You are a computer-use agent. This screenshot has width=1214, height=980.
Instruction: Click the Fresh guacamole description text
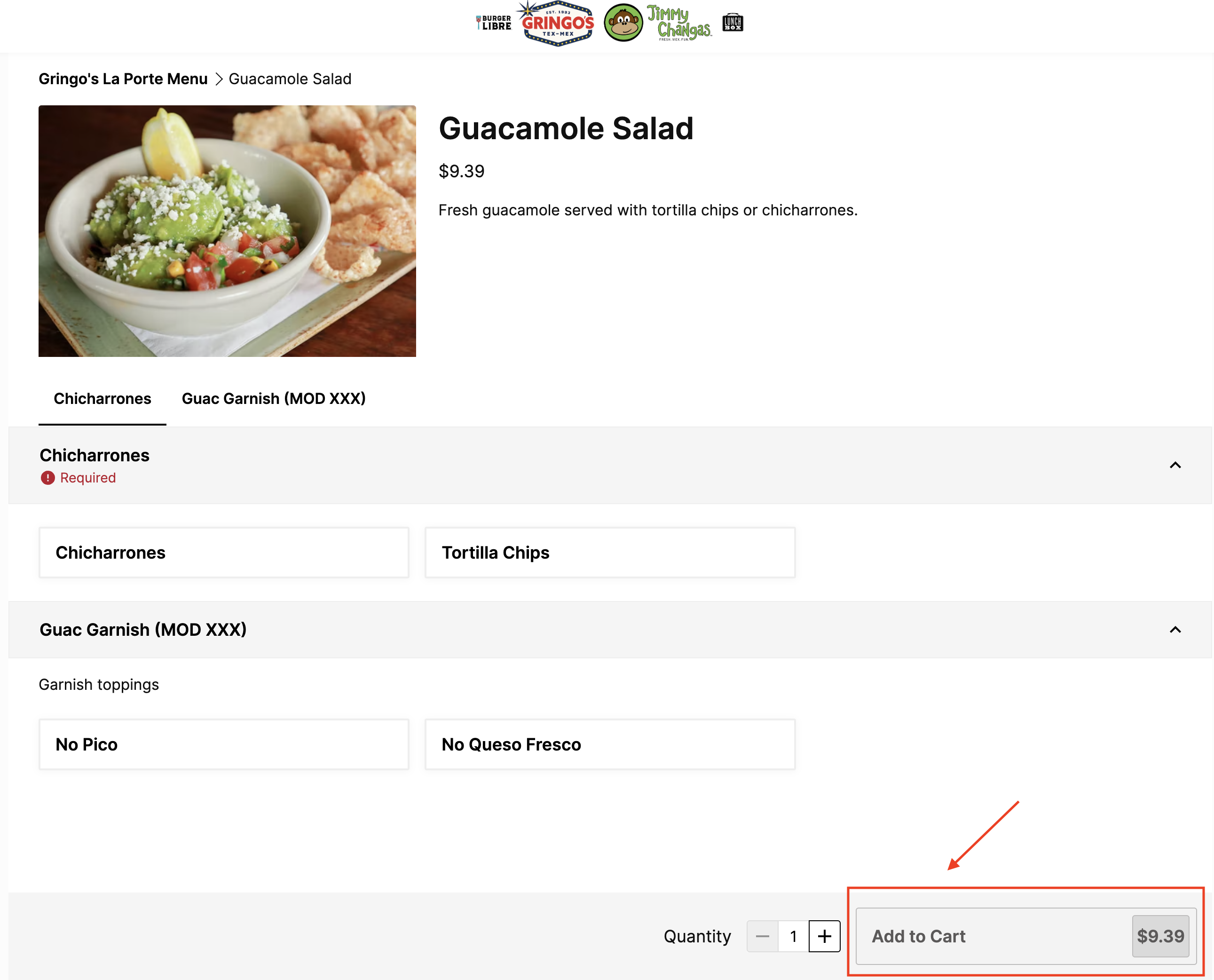(x=648, y=211)
